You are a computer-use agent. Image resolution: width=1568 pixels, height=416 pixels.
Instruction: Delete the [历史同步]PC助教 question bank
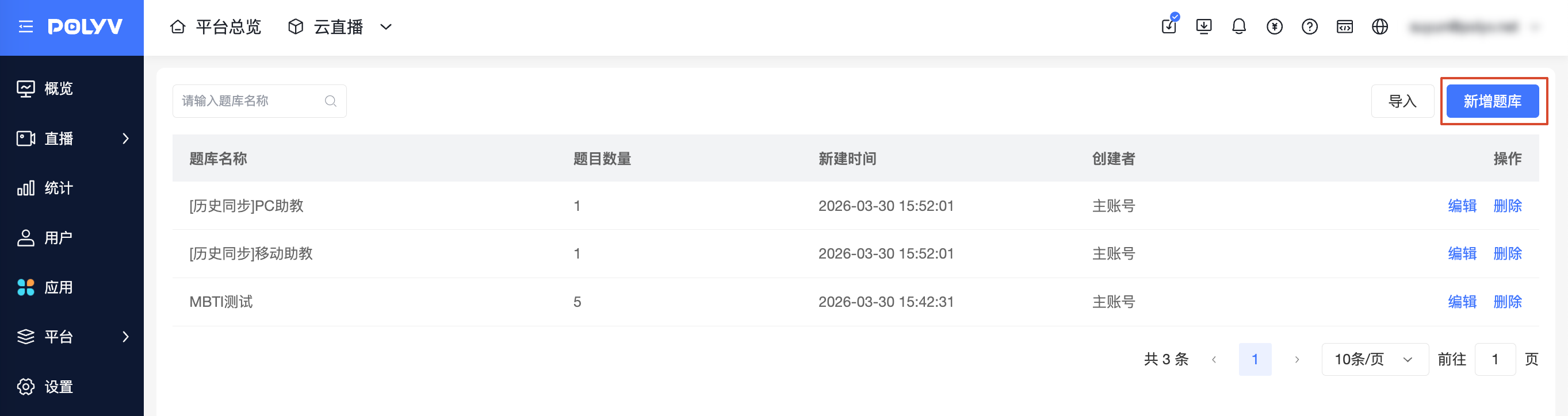pos(1508,206)
